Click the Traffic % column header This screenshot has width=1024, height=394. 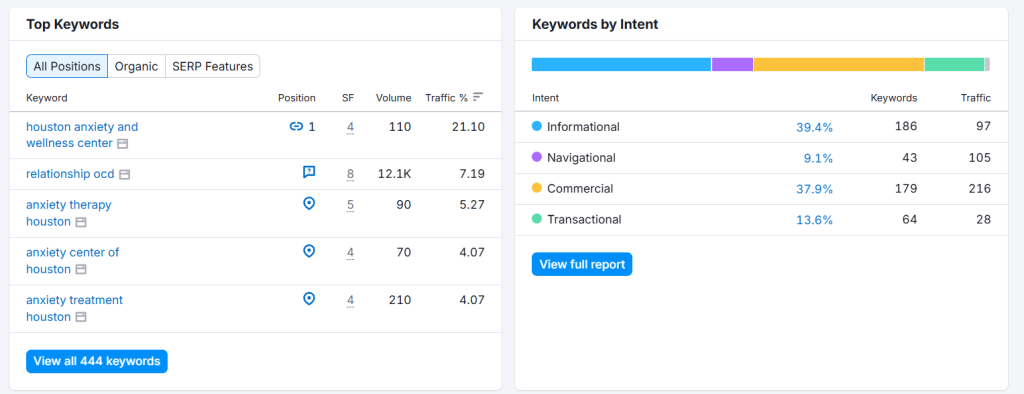pos(447,98)
